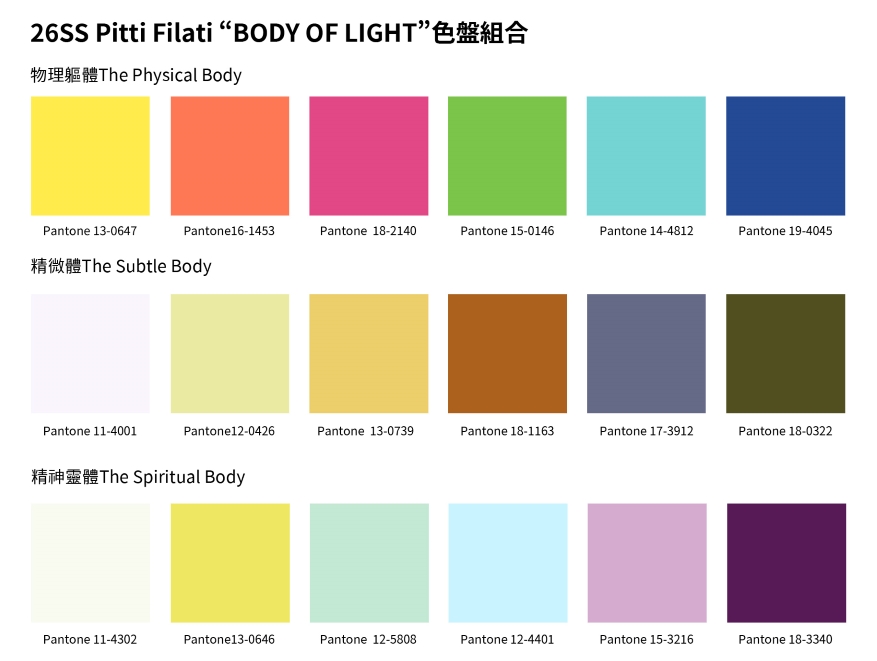Select the pale lilac Pantone 11-4001 swatch

90,353
